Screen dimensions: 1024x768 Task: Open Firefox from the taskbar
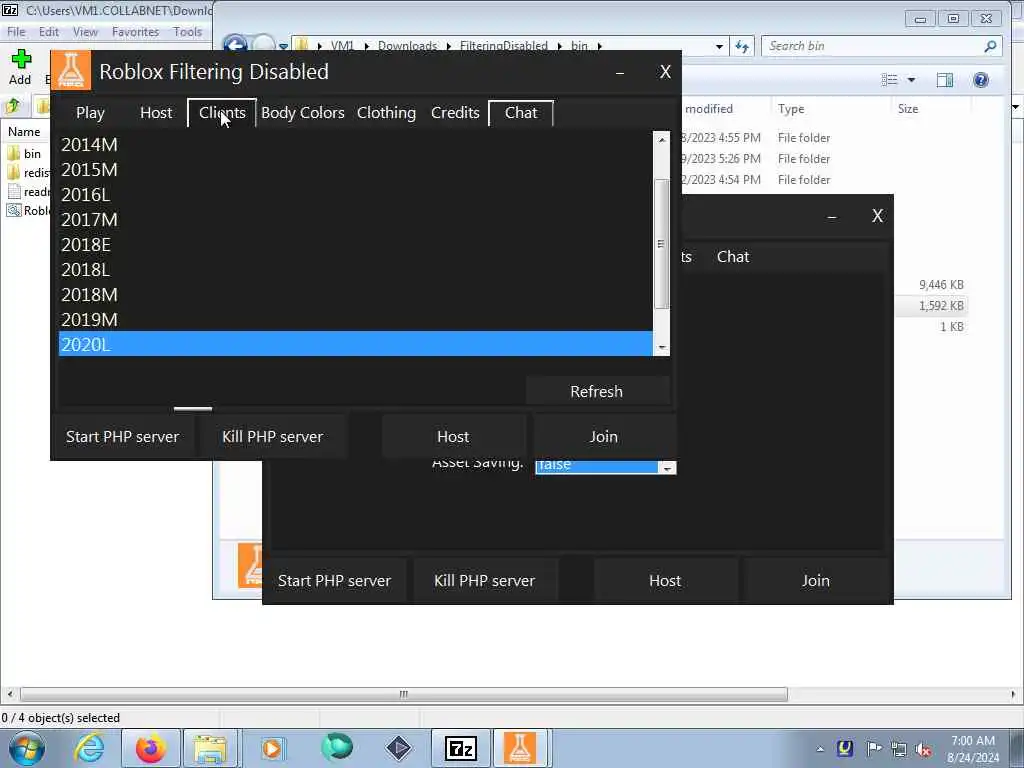(x=150, y=748)
